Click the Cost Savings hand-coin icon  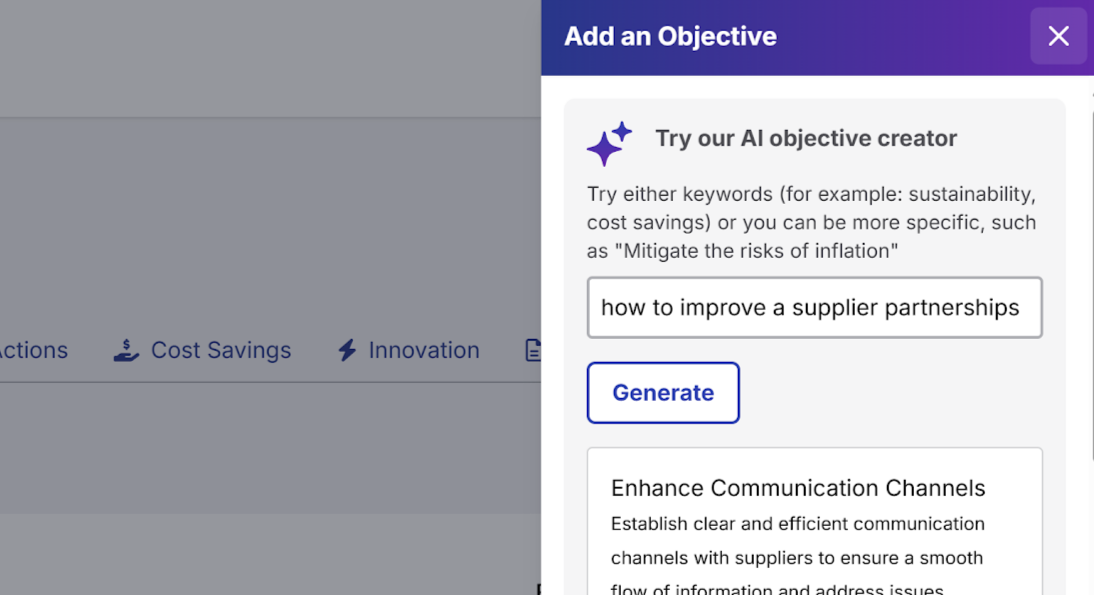pyautogui.click(x=126, y=350)
